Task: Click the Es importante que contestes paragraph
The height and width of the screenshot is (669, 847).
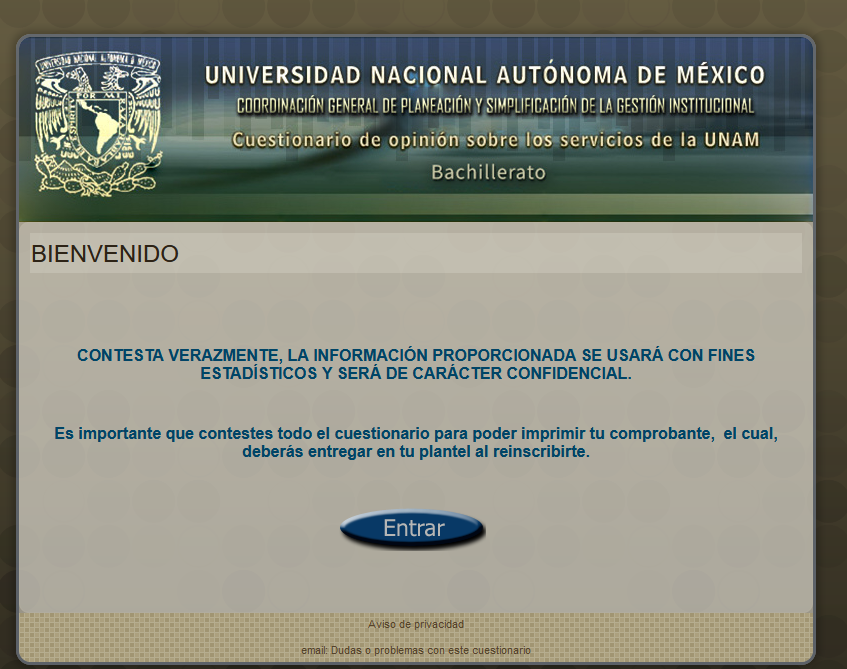Action: (x=415, y=442)
